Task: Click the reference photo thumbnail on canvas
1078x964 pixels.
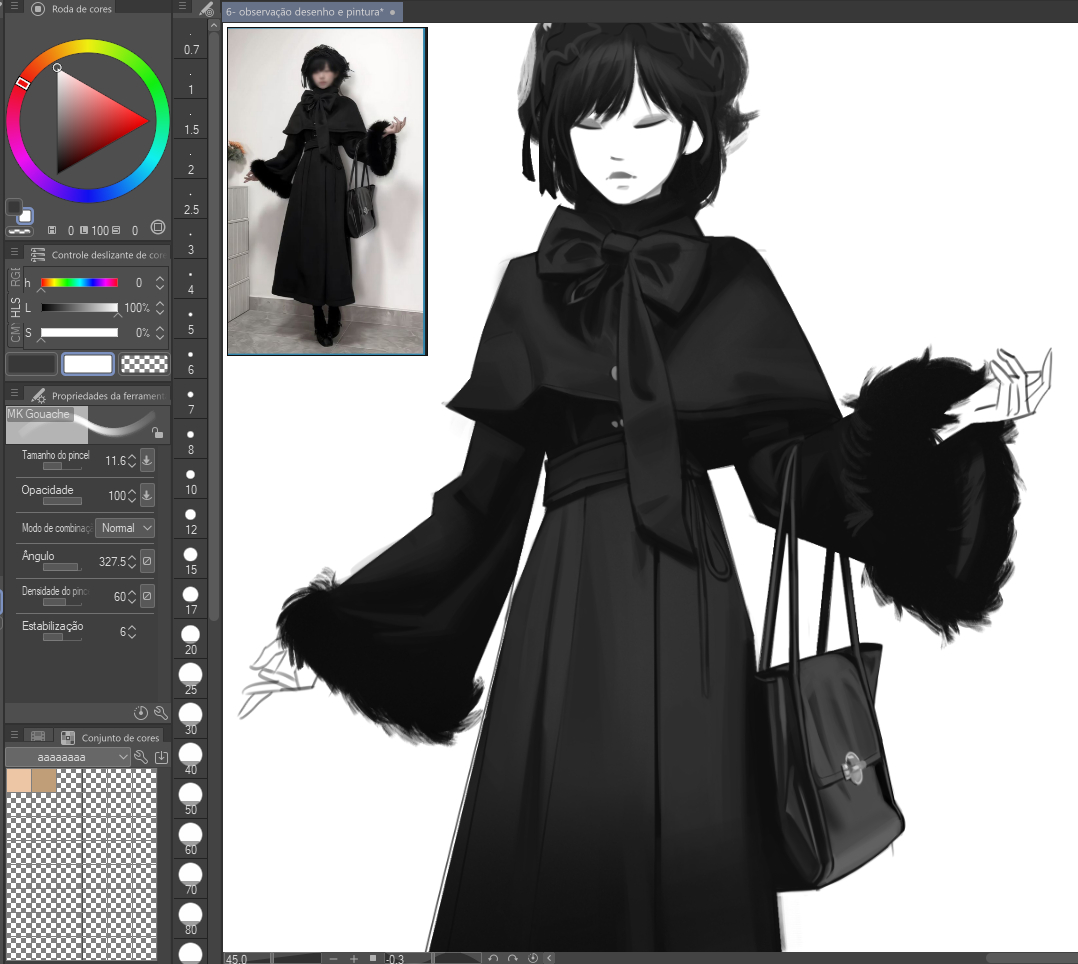Action: coord(327,191)
